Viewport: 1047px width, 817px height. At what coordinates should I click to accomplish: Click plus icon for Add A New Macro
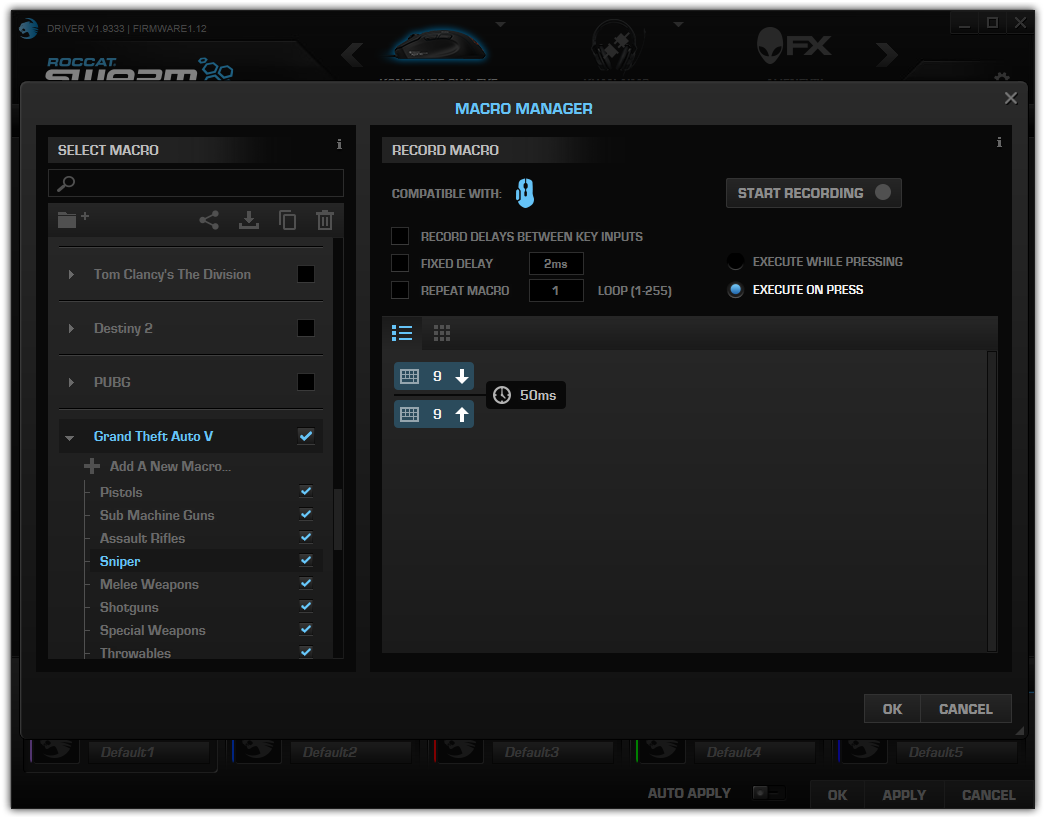92,466
